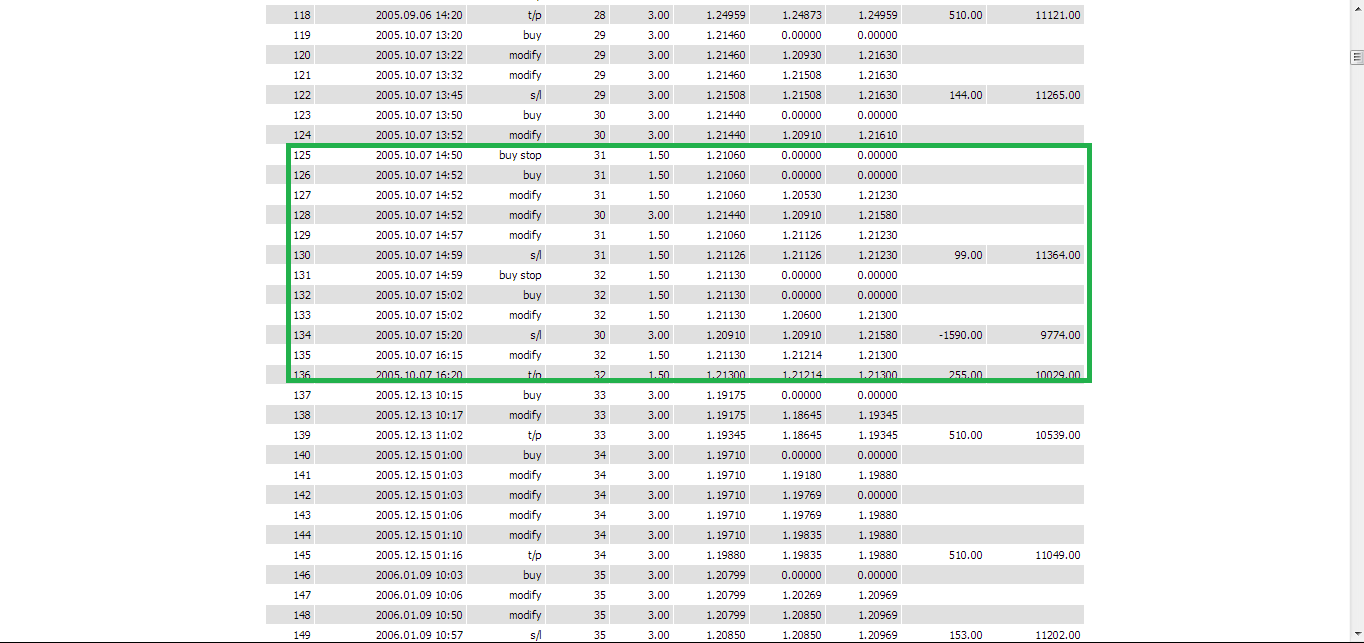Click timestamp 2005.09.06 14:20
This screenshot has width=1364, height=643.
click(x=419, y=15)
